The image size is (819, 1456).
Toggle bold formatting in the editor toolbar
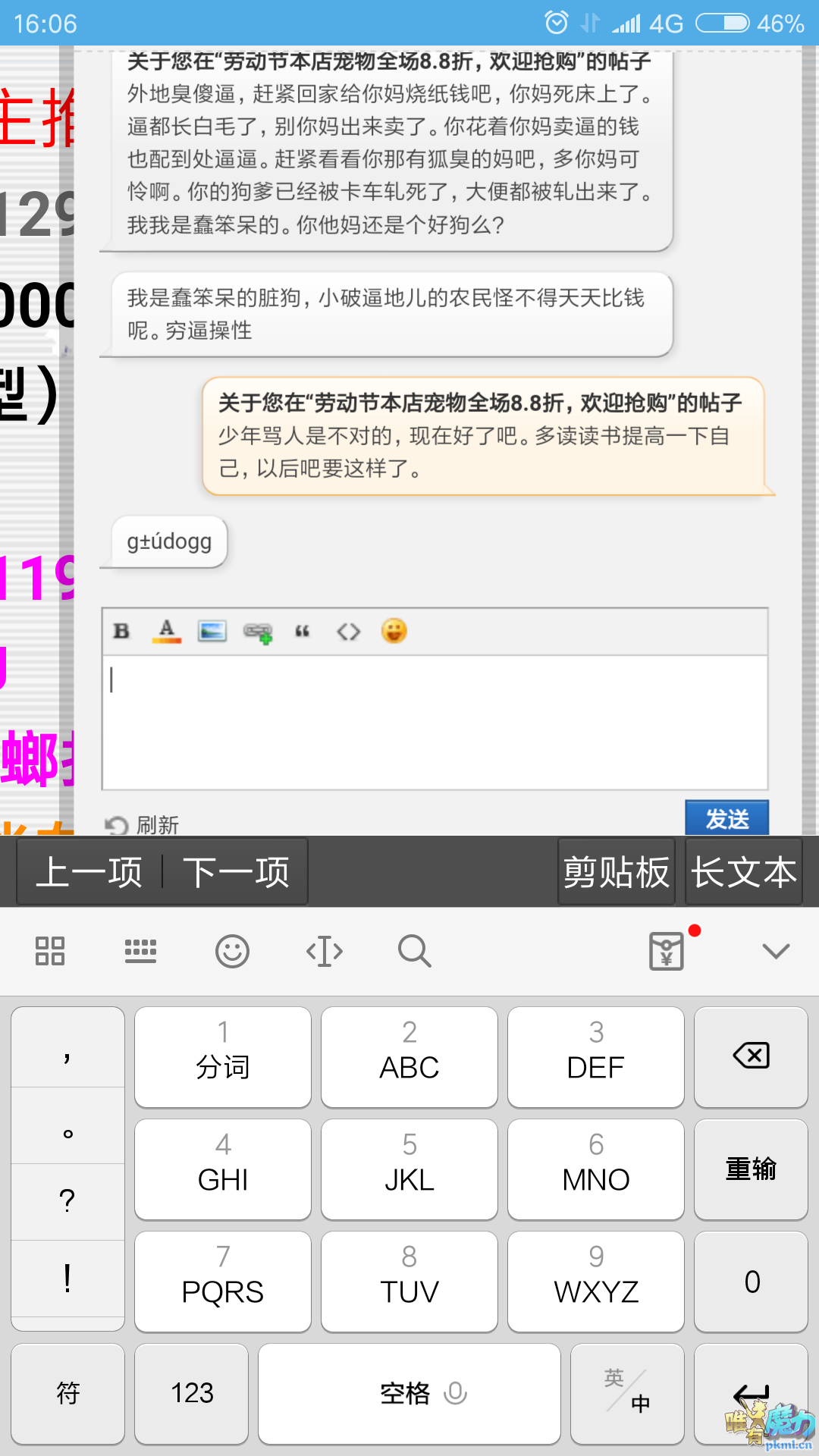(121, 631)
